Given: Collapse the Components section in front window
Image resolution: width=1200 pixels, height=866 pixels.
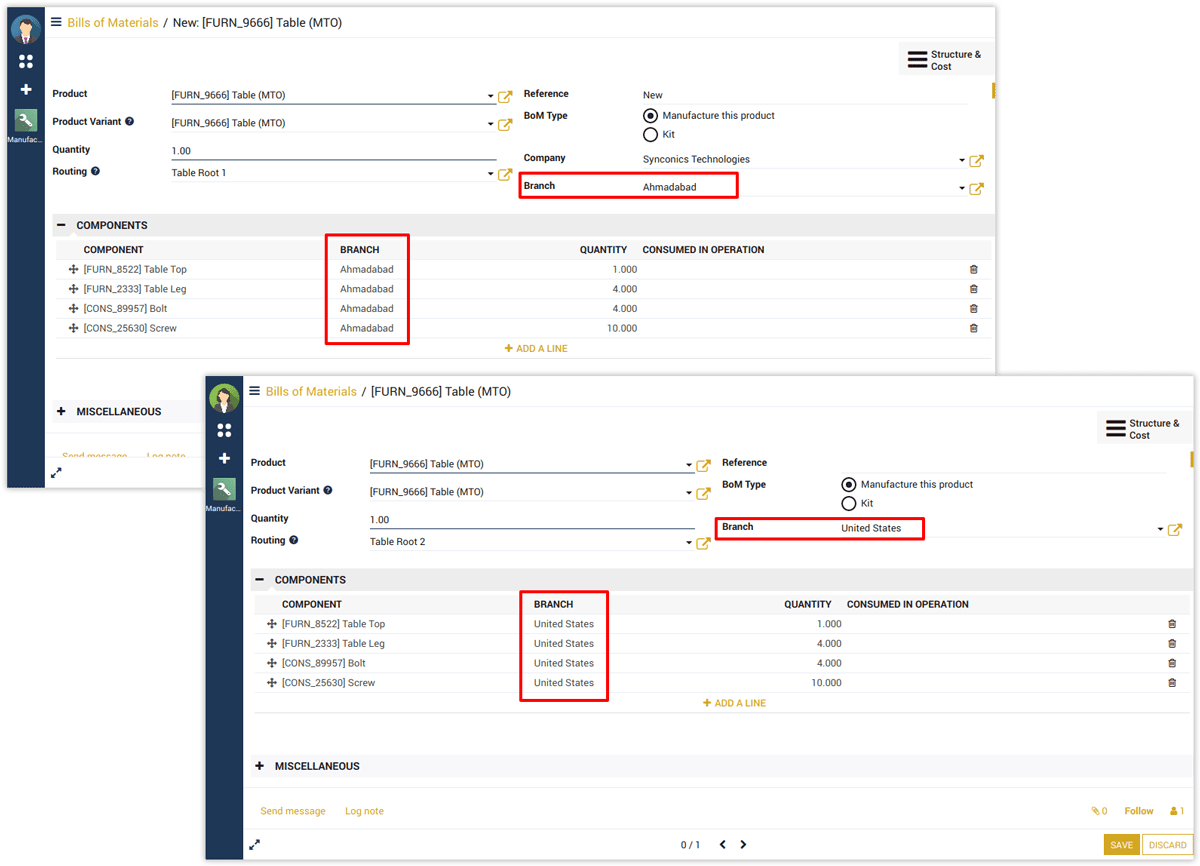Looking at the screenshot, I should 260,580.
